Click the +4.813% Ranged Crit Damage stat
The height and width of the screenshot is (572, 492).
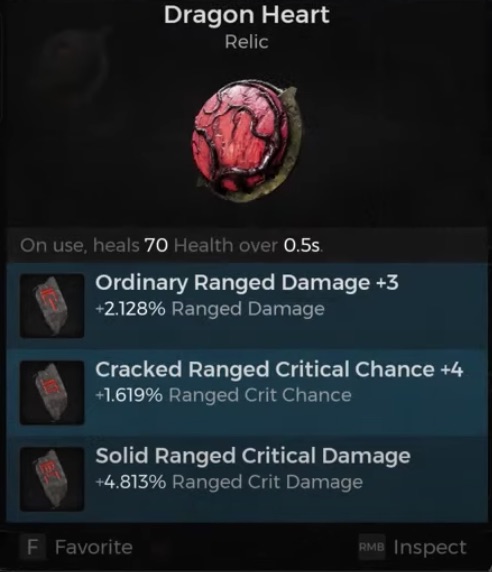pos(229,482)
